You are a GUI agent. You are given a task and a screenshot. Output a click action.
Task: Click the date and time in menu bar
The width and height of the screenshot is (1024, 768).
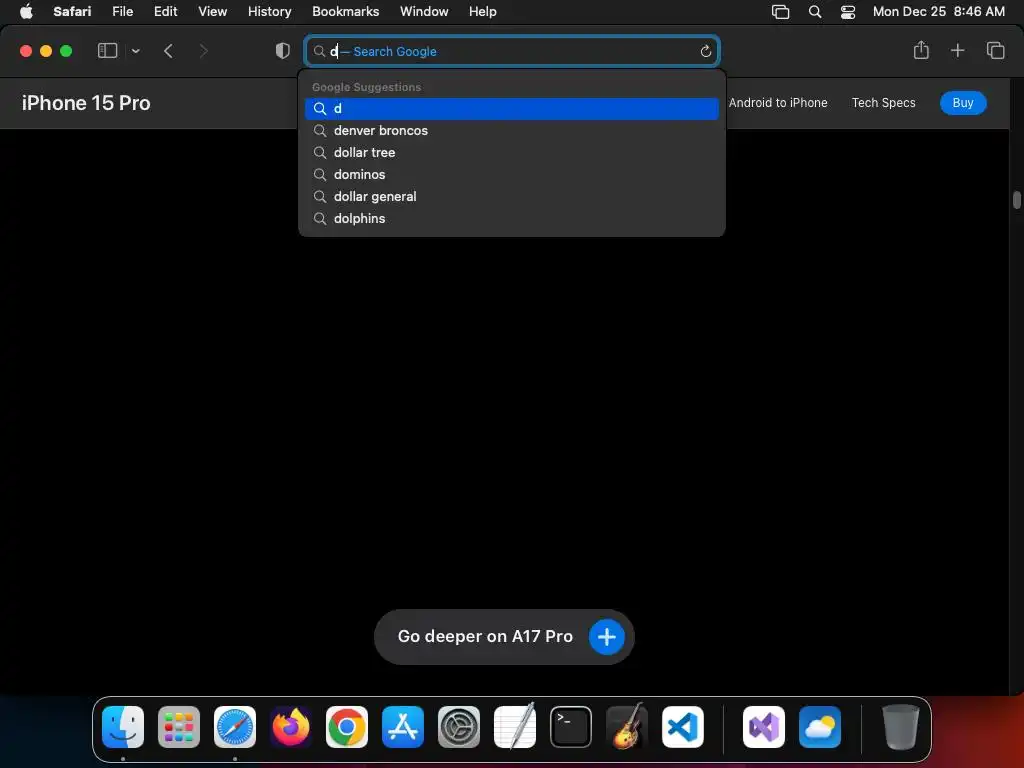pyautogui.click(x=938, y=12)
